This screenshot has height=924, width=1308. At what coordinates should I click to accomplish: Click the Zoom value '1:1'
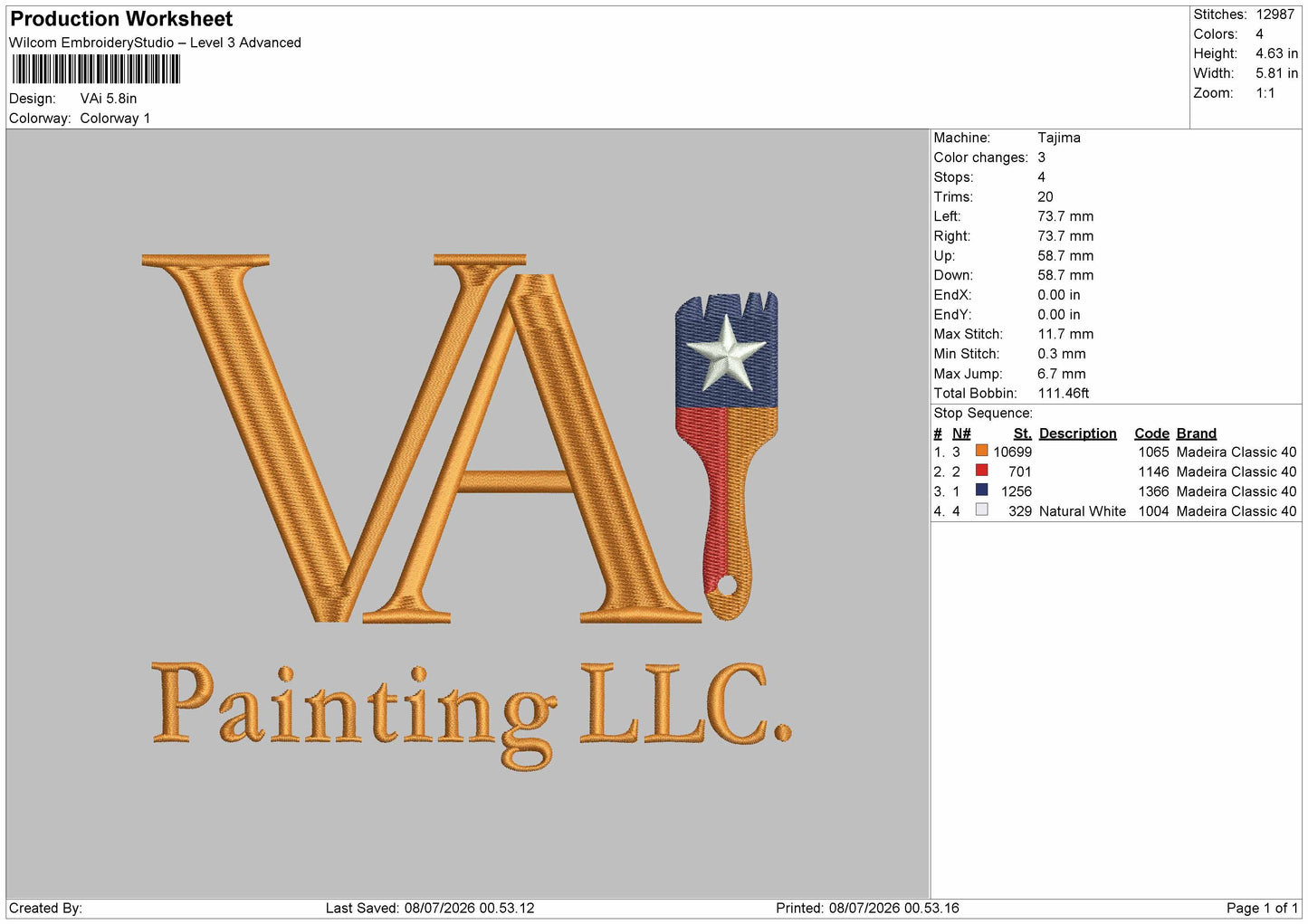(1265, 93)
